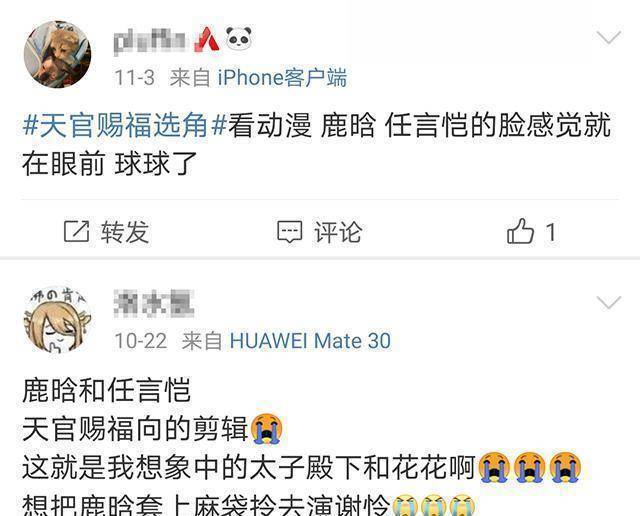Expand the second post's chevron menu
Screen dimensions: 640x516
point(609,302)
